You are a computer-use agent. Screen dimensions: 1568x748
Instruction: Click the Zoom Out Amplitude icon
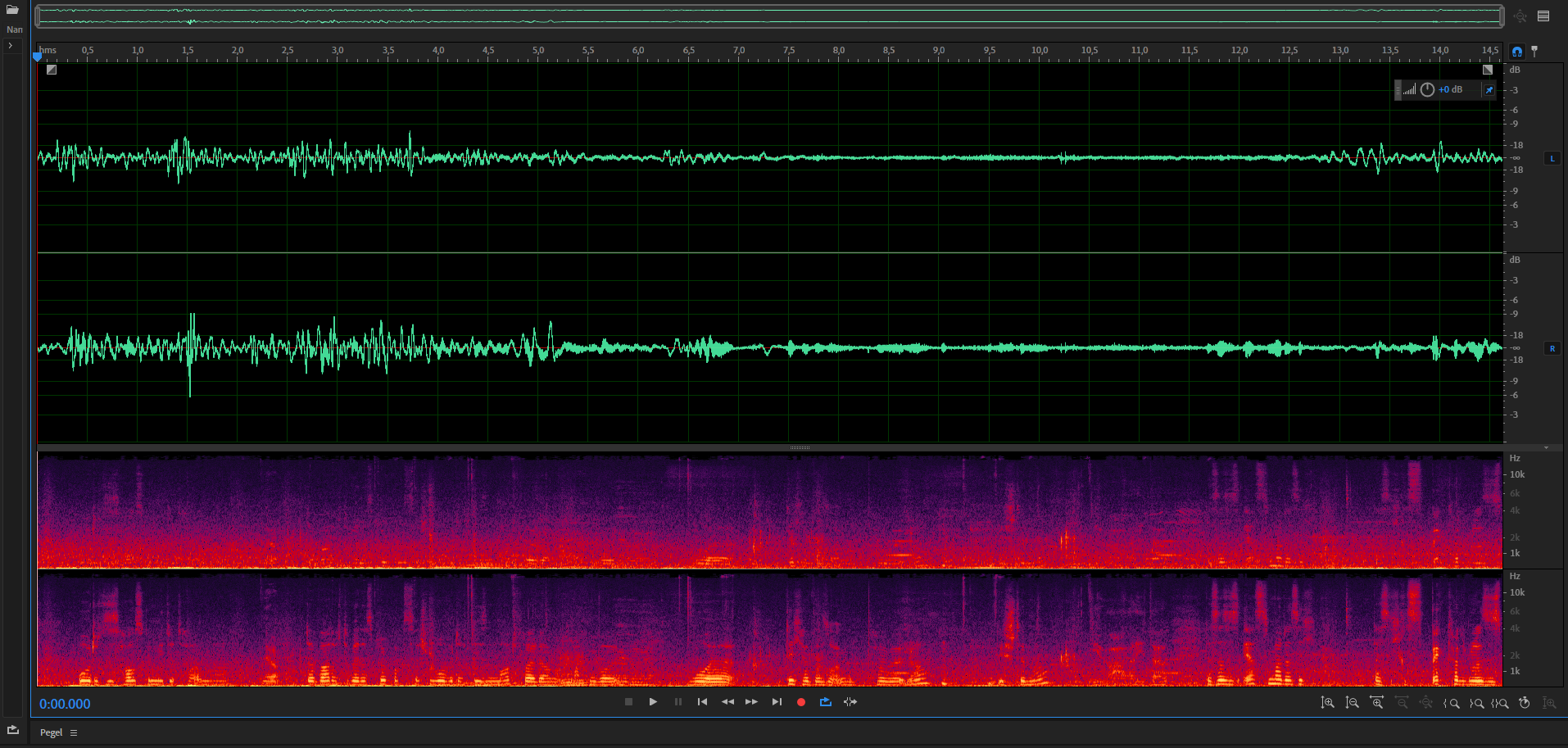tap(1353, 703)
